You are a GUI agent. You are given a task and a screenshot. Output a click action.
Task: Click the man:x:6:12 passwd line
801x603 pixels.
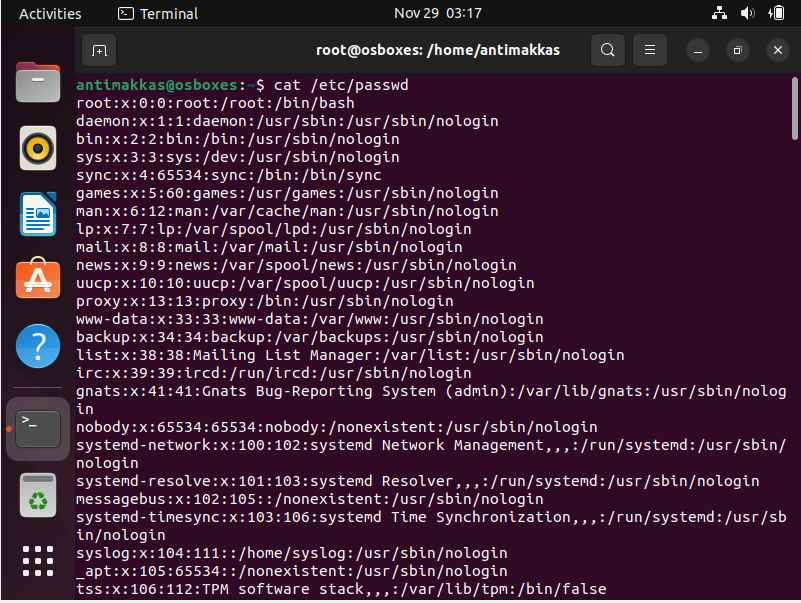coord(287,211)
